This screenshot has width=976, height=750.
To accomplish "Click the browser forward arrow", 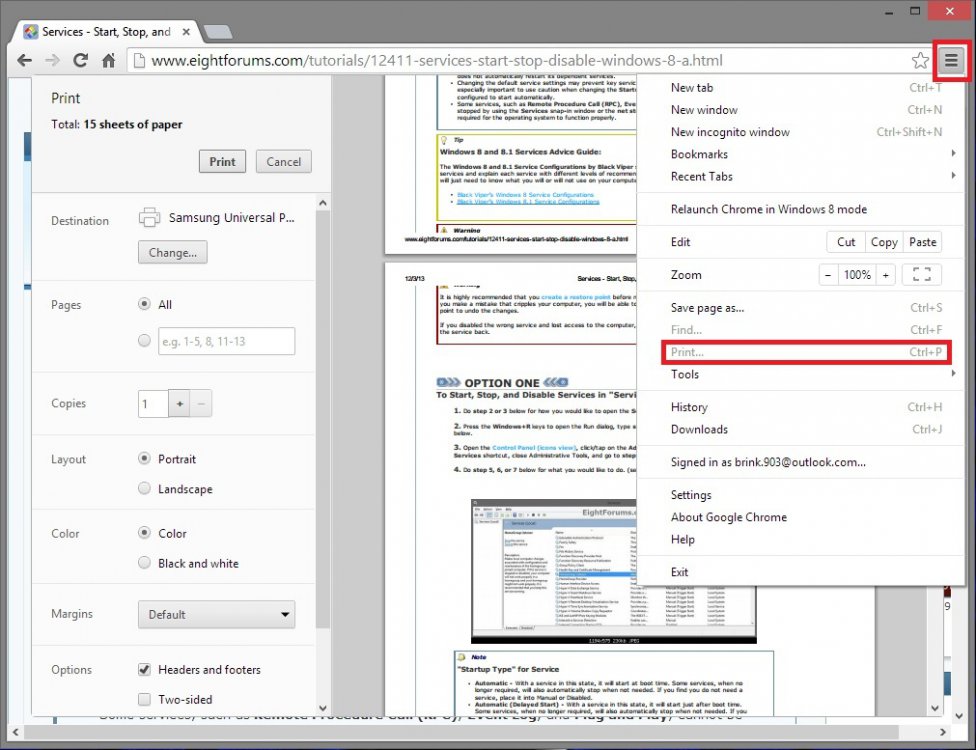I will click(x=52, y=60).
